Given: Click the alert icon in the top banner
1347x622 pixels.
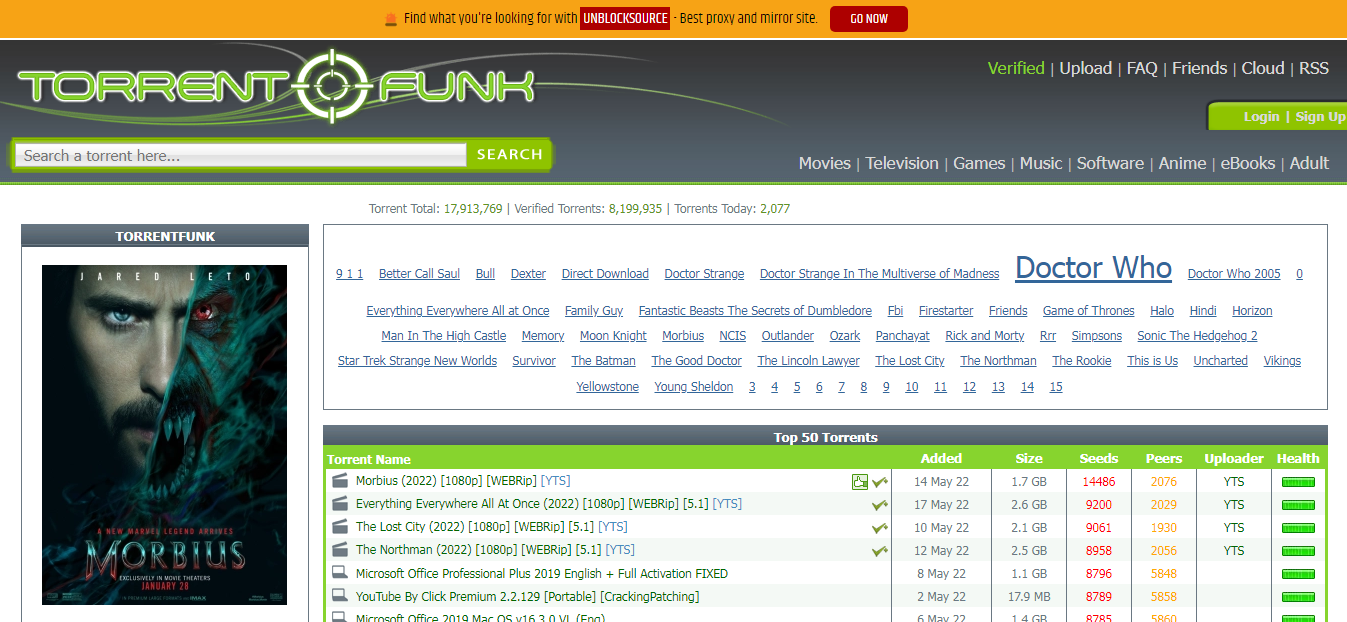Looking at the screenshot, I should [x=391, y=19].
